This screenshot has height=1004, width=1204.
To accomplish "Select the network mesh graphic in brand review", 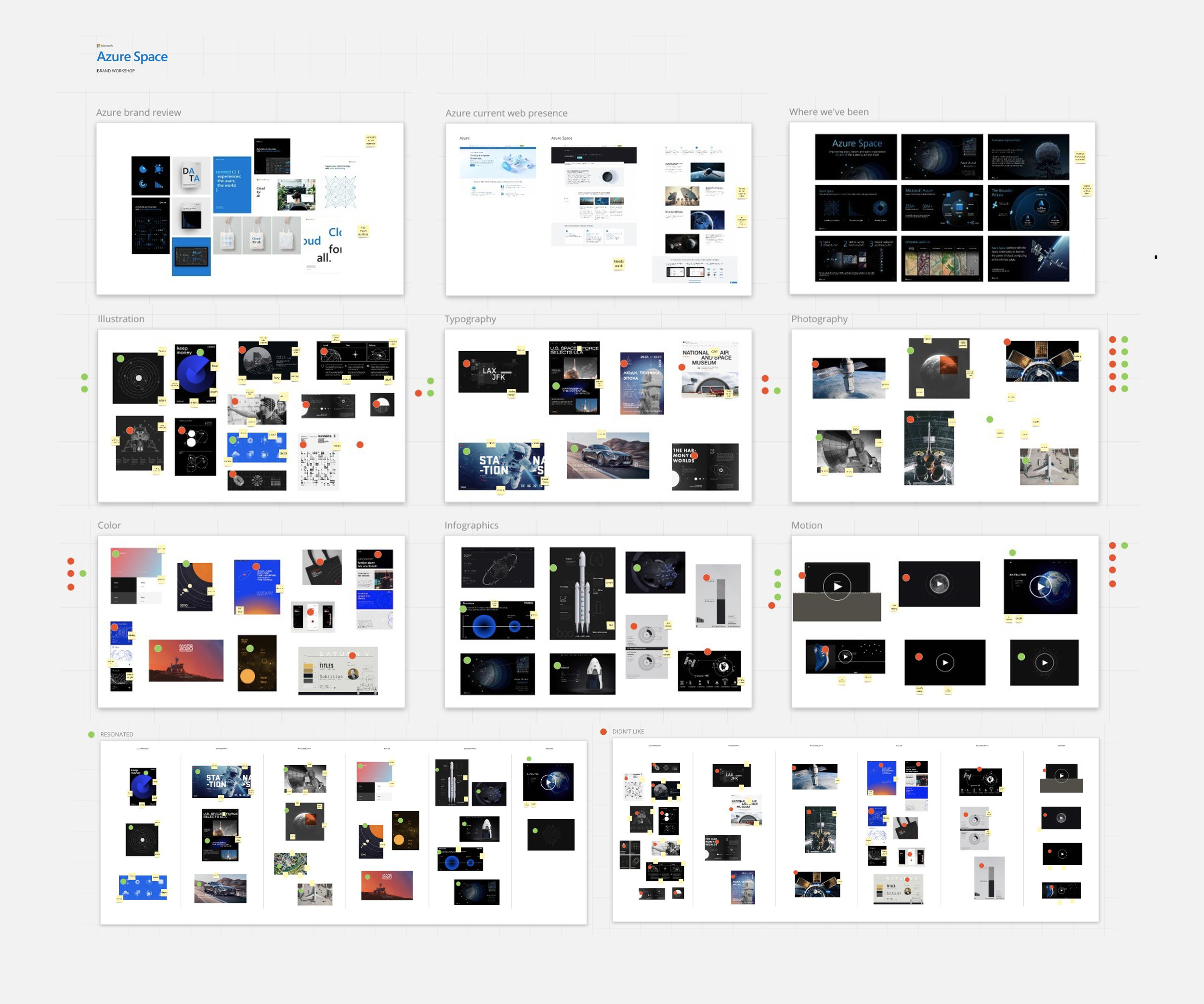I will click(340, 192).
